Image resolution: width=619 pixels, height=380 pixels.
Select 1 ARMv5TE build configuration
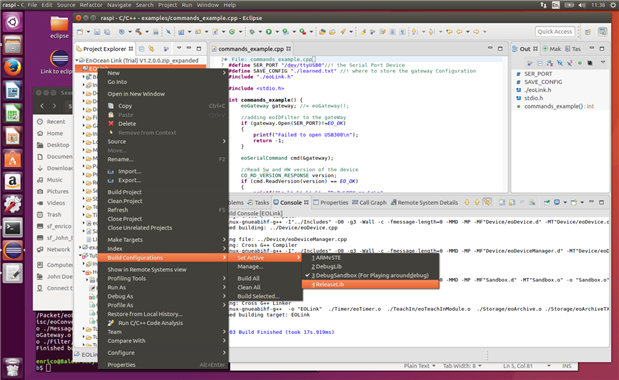click(370, 258)
